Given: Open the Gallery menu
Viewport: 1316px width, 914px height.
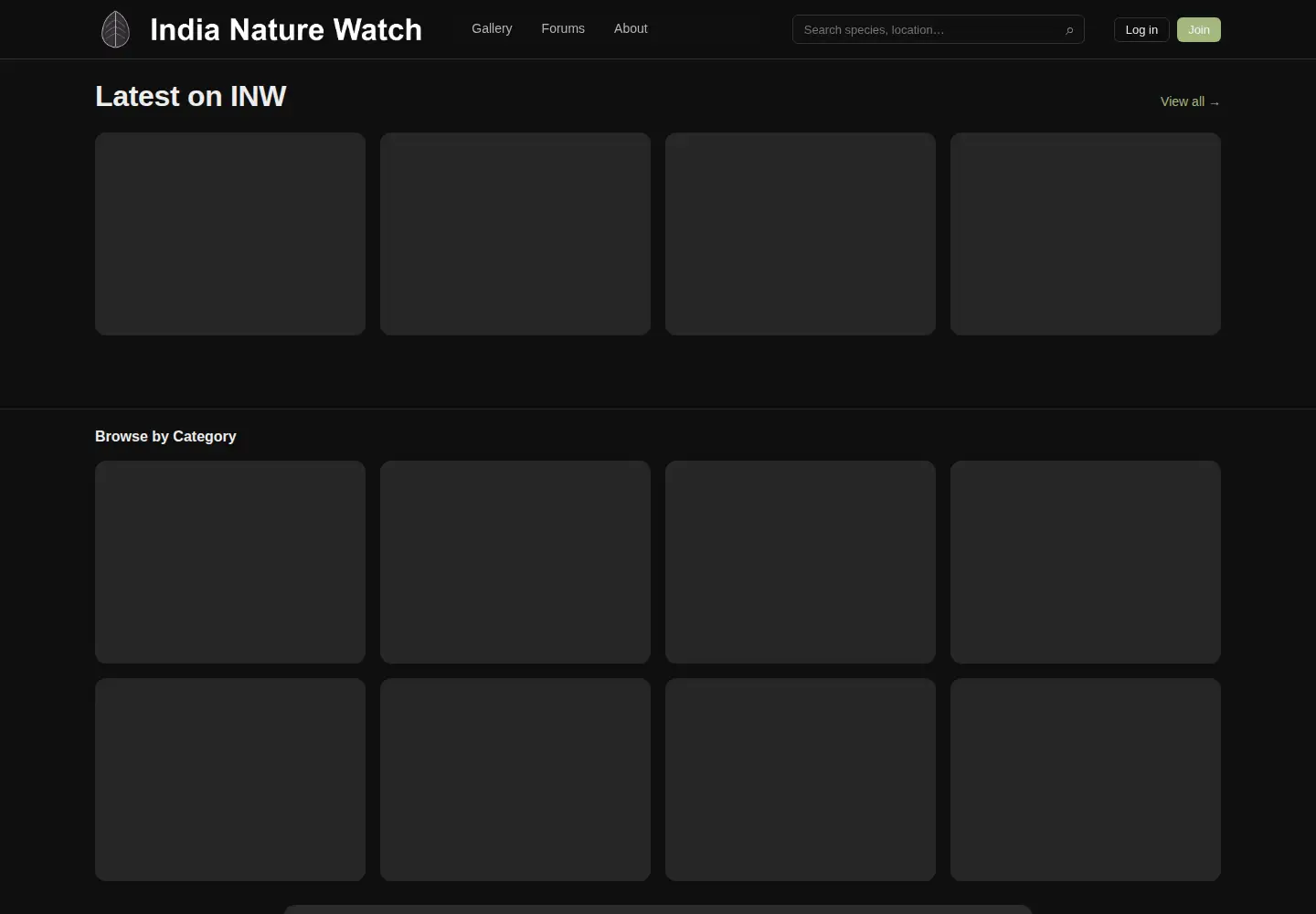Looking at the screenshot, I should click(x=492, y=28).
